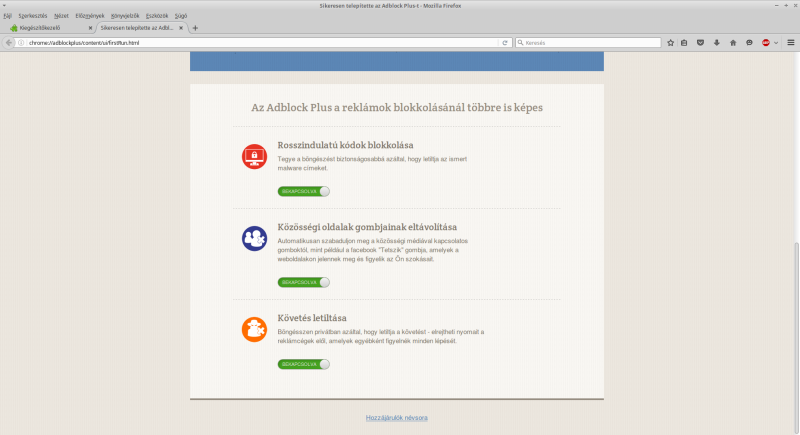Click the blue social media buttons icon
Screen dimensions: 800x435
tap(254, 238)
